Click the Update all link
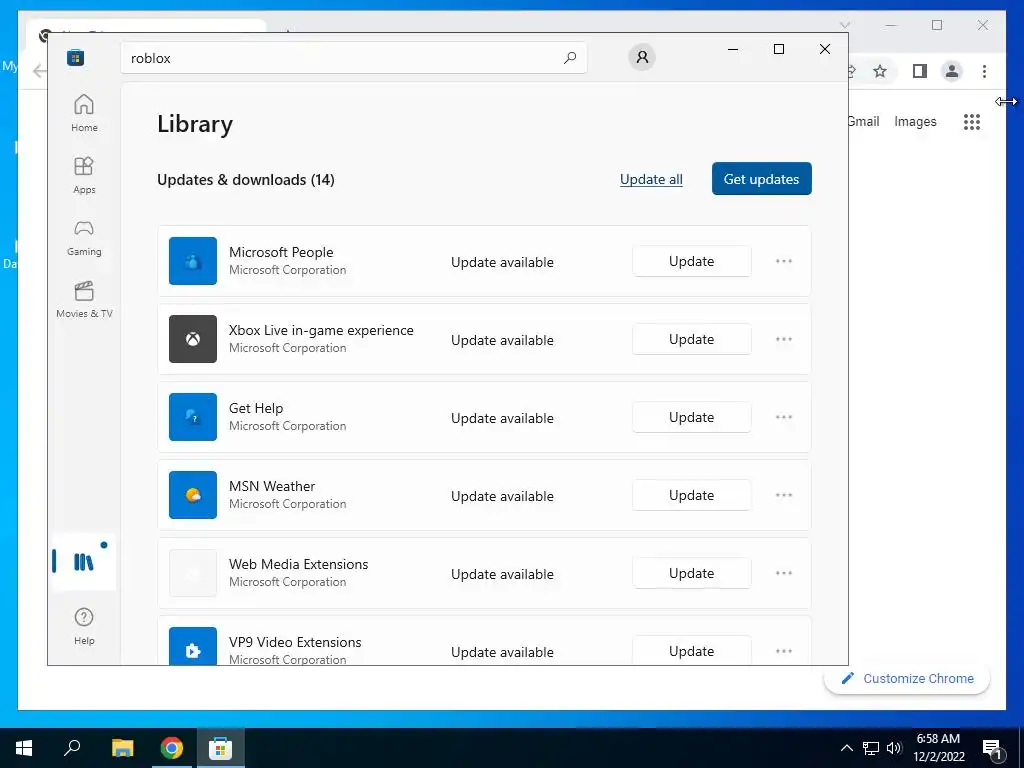The width and height of the screenshot is (1024, 768). (651, 179)
